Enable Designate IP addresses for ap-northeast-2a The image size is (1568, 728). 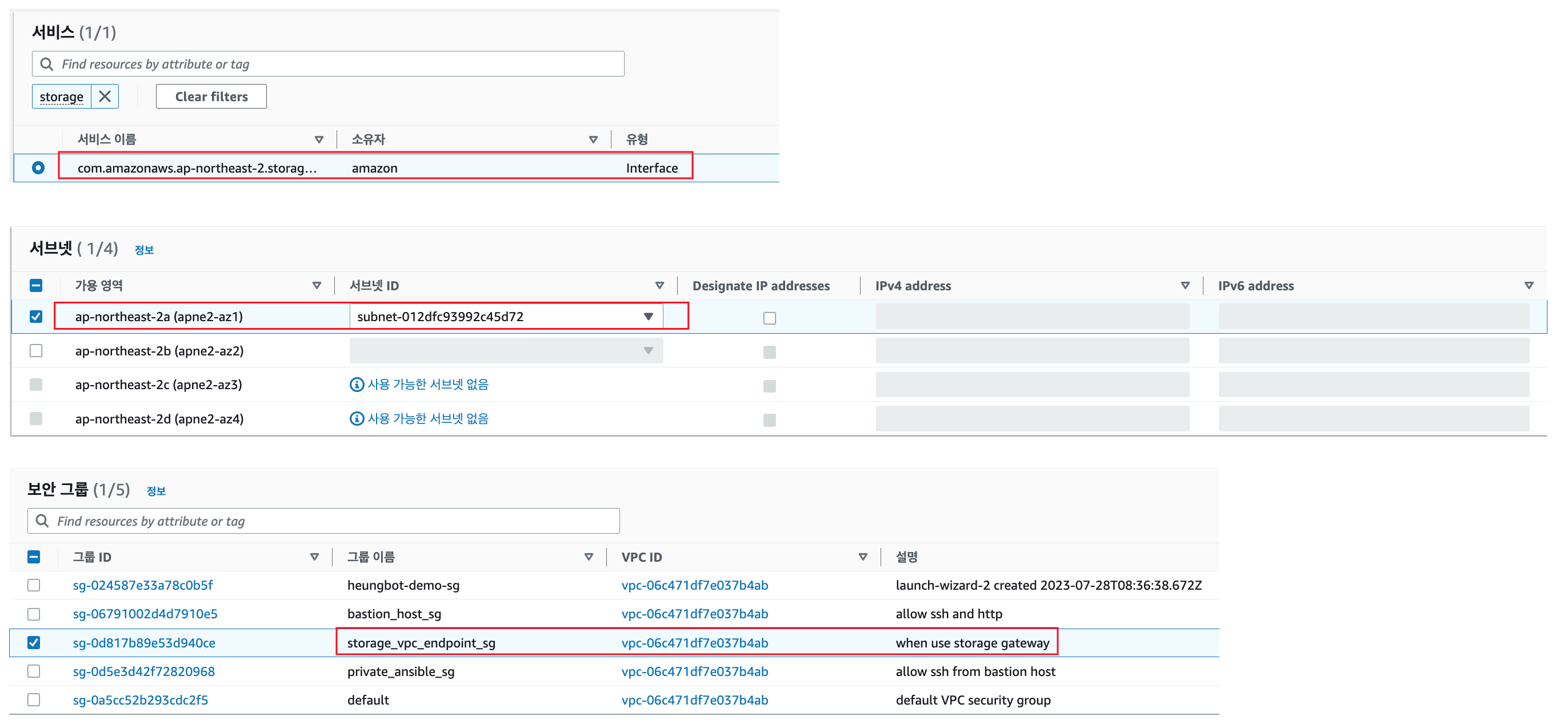[769, 317]
